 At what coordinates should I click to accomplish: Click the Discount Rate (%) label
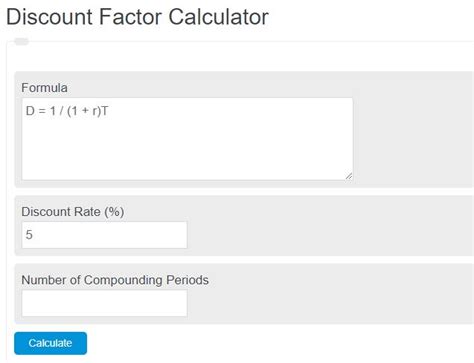click(x=73, y=212)
